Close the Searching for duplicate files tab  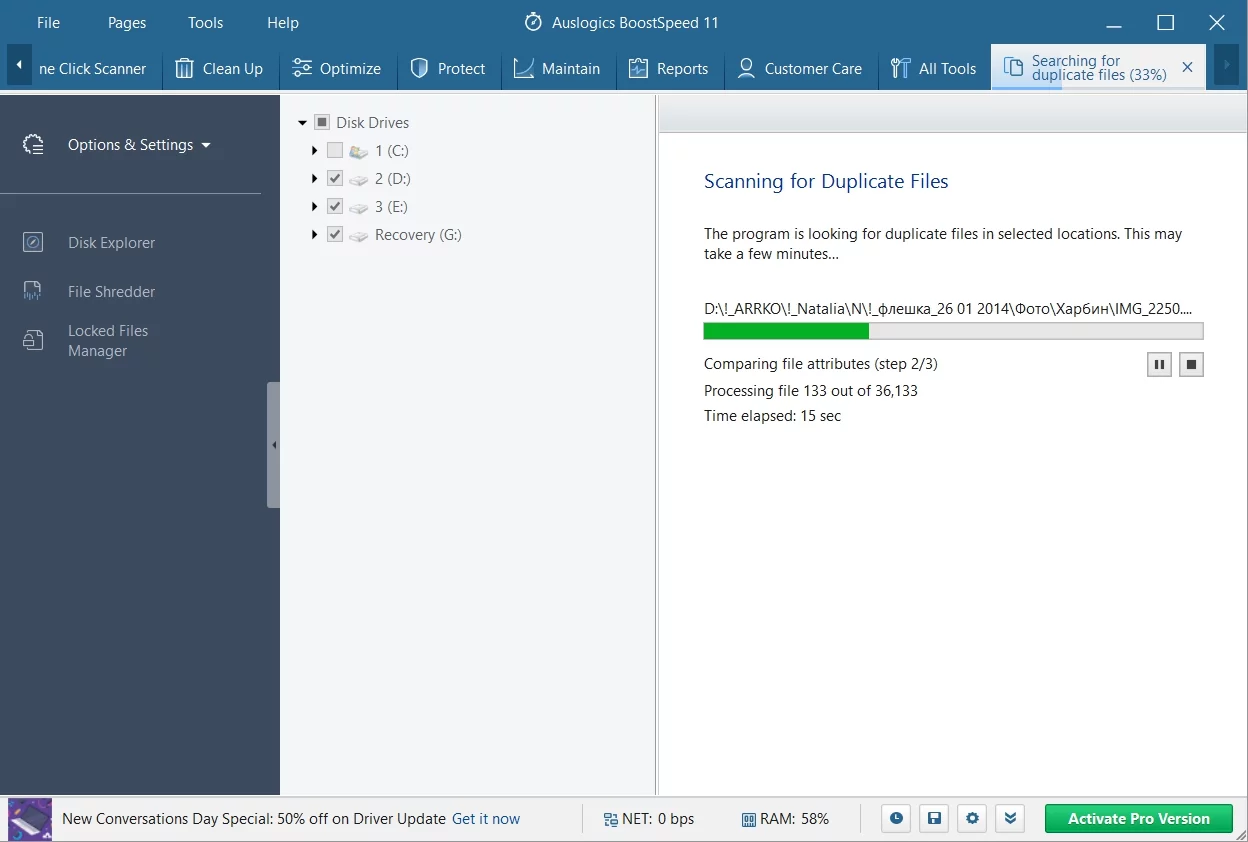(1187, 68)
